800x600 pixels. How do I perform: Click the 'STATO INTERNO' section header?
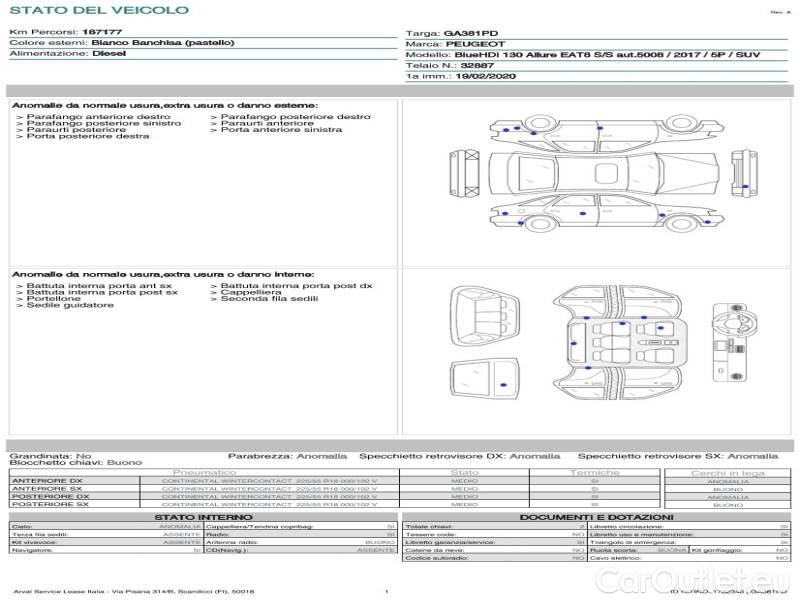(203, 517)
